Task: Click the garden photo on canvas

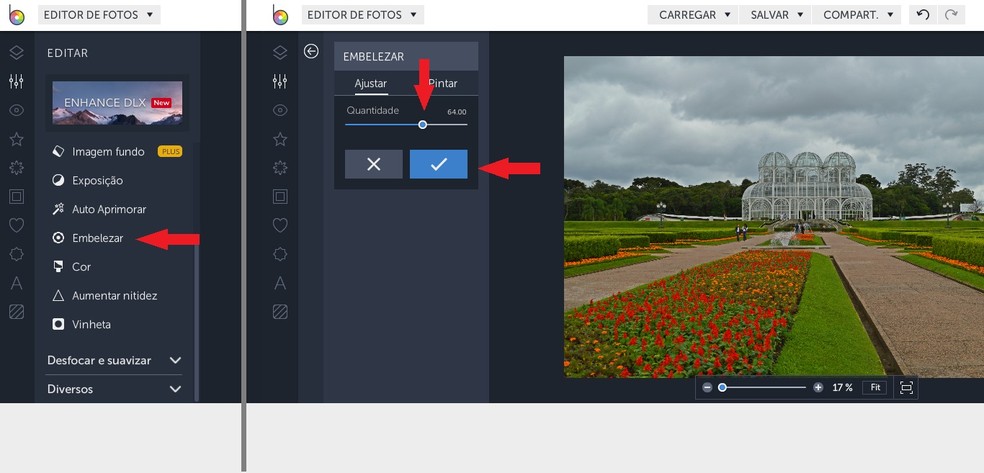Action: pos(774,217)
